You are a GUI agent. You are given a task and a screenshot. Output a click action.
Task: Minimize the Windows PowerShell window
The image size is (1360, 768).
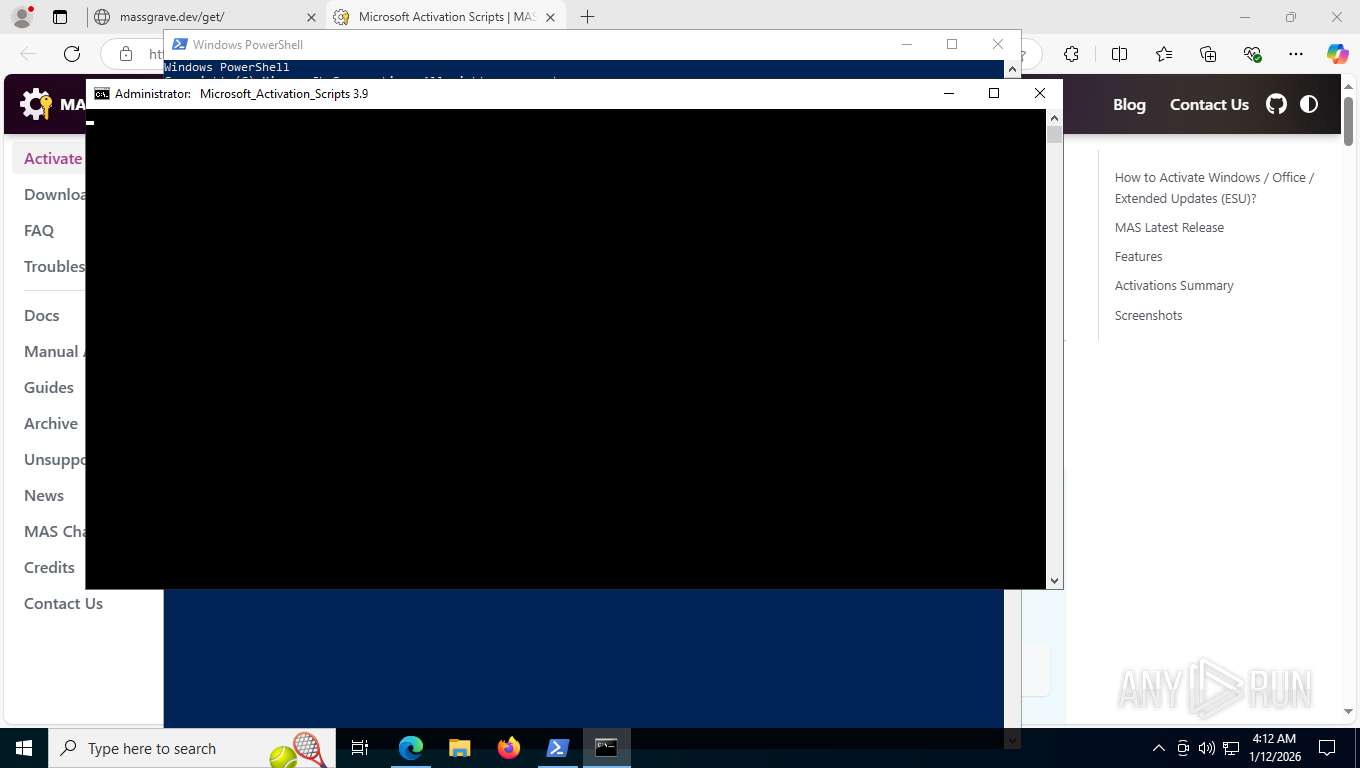point(907,44)
